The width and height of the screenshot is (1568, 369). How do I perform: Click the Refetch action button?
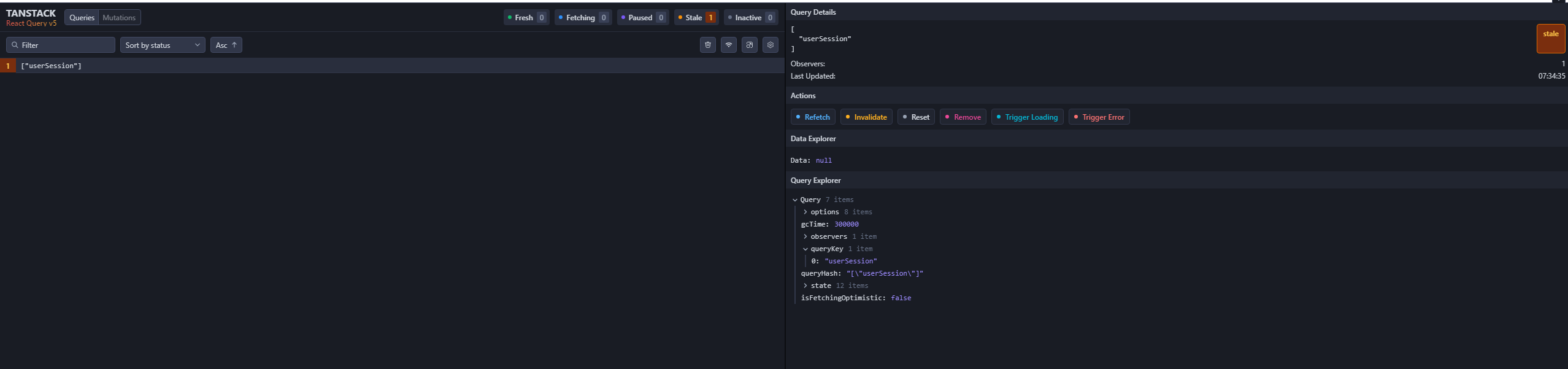[813, 117]
